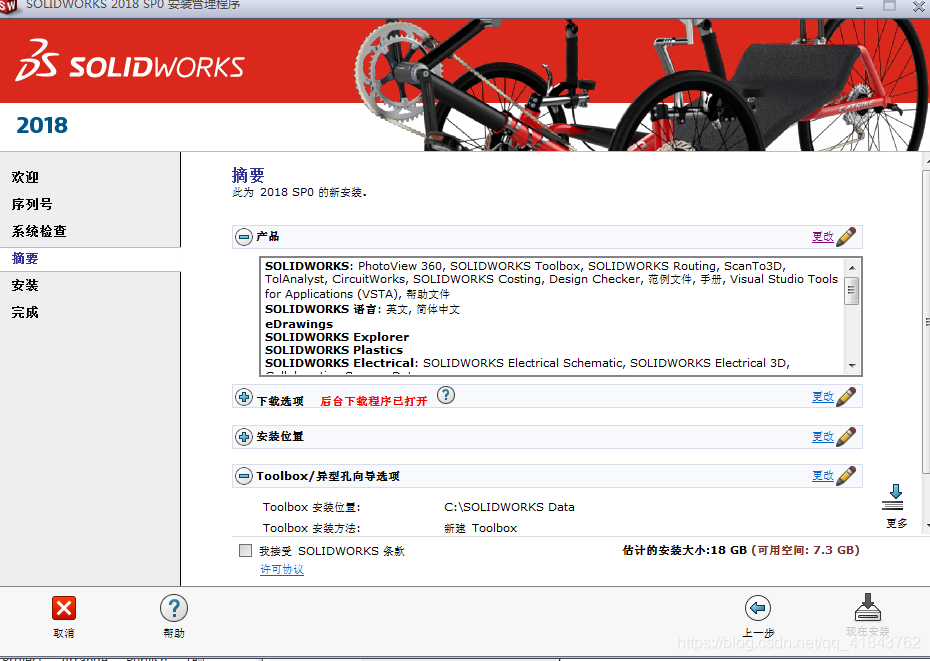Click SOLIDWORKS Electrical entry in list
930x661 pixels.
click(x=527, y=363)
